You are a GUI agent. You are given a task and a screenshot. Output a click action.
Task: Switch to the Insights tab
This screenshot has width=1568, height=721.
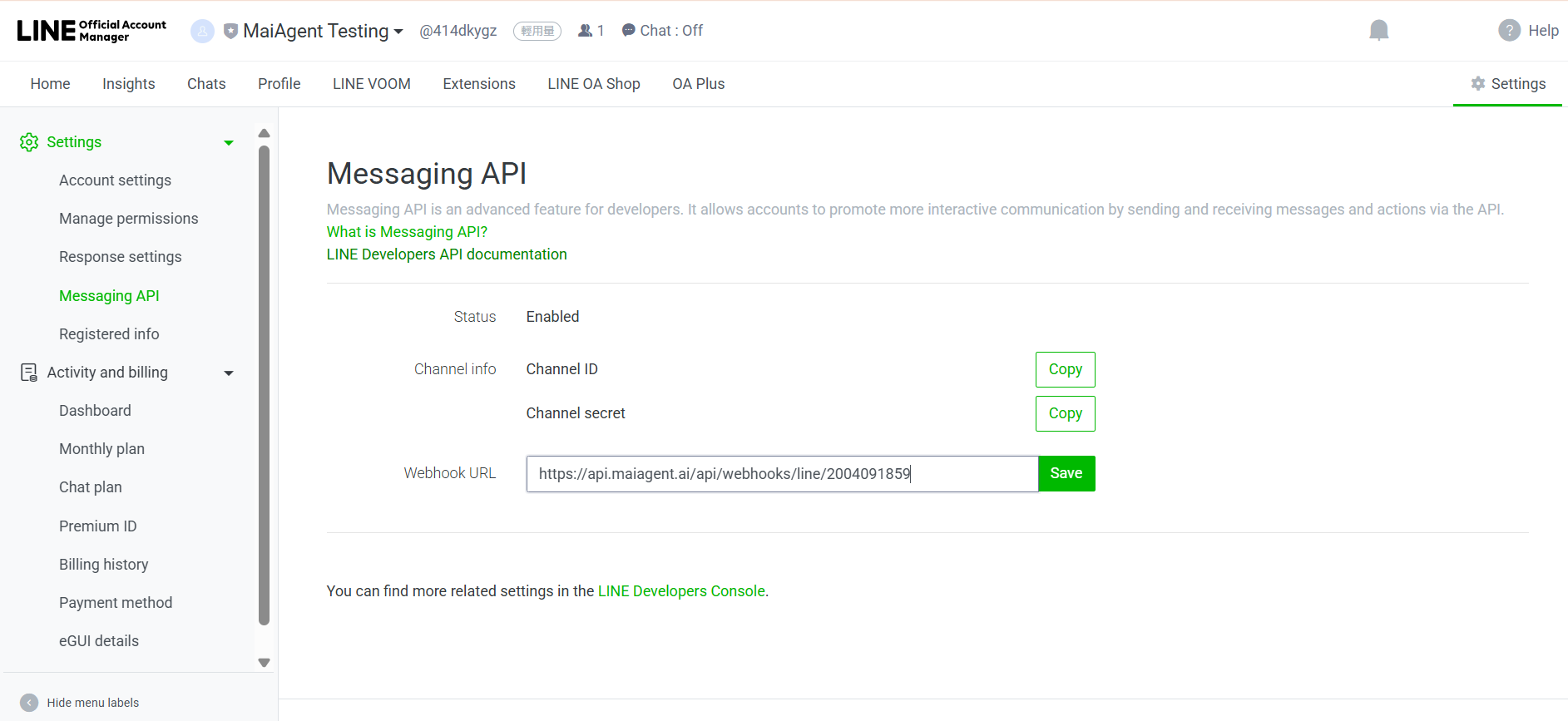coord(128,84)
